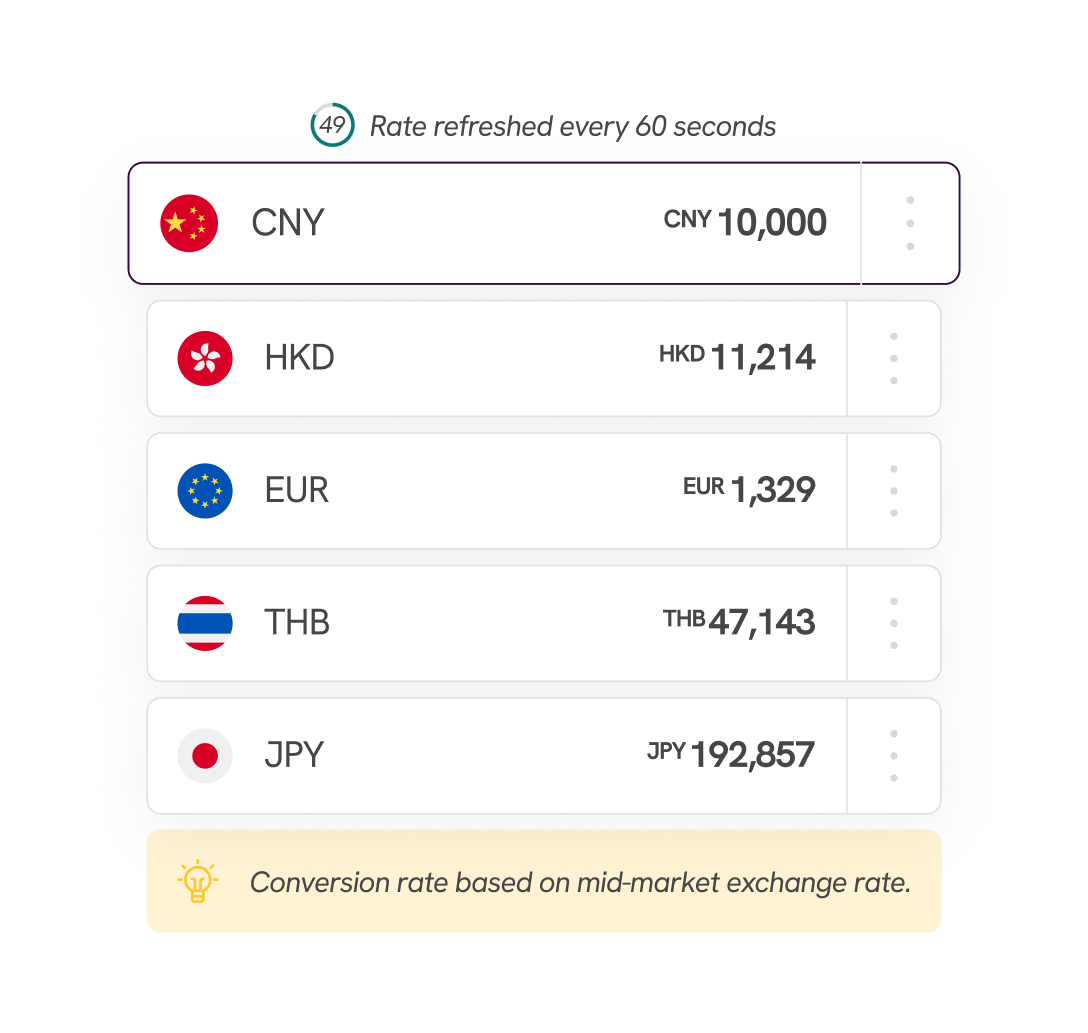1088x1033 pixels.
Task: Click the lightbulb tip icon
Action: pos(197,881)
